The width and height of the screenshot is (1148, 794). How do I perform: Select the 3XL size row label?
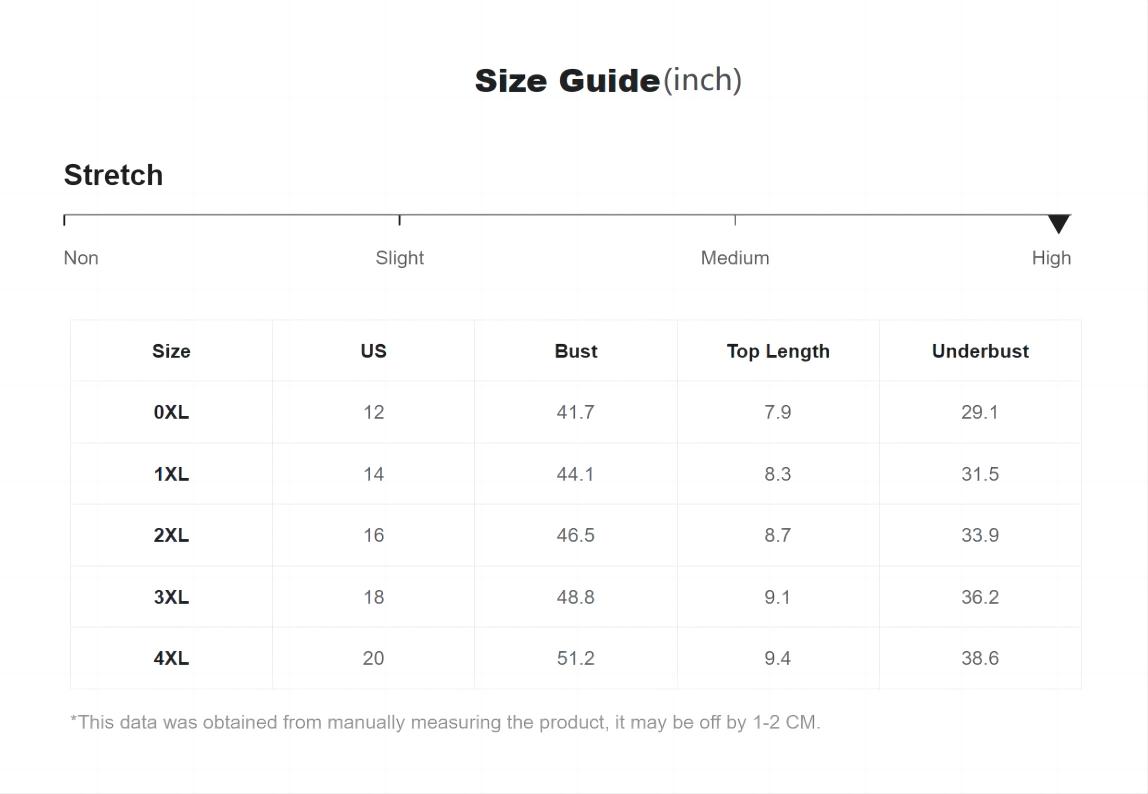coord(171,597)
